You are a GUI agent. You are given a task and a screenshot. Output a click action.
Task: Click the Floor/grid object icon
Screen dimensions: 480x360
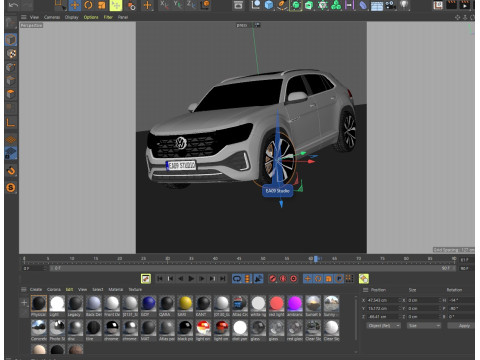[x=377, y=6]
